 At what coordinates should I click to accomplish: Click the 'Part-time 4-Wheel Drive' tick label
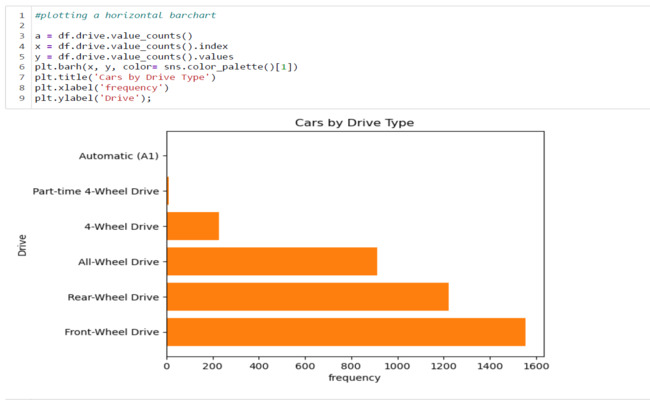[x=95, y=191]
